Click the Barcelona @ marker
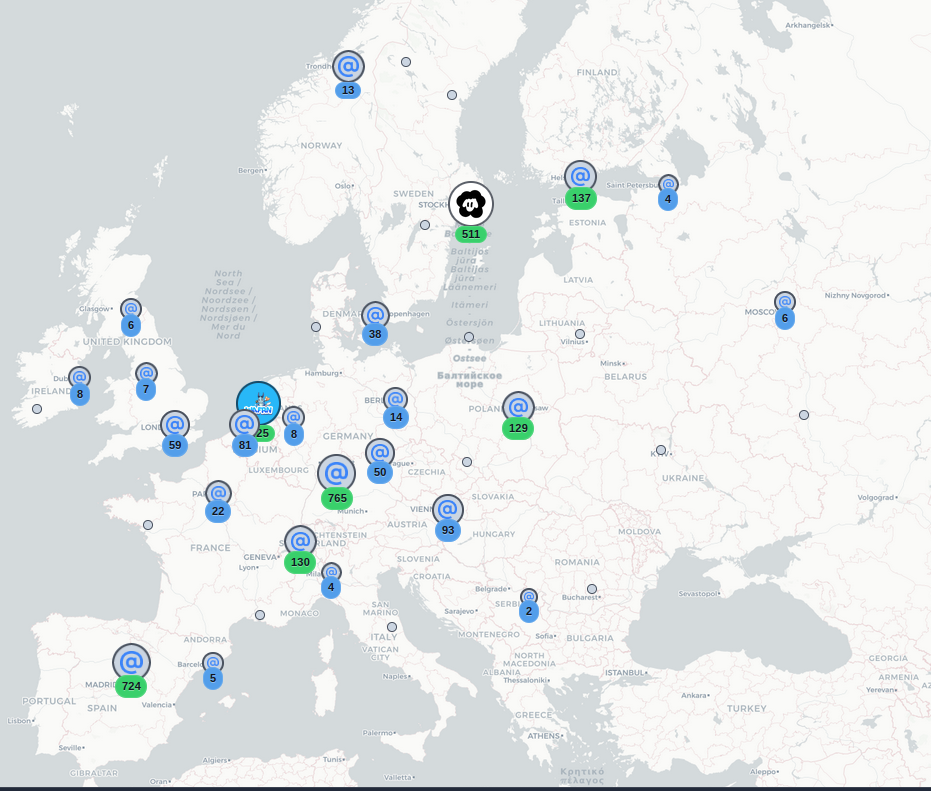This screenshot has height=791, width=931. (x=214, y=660)
